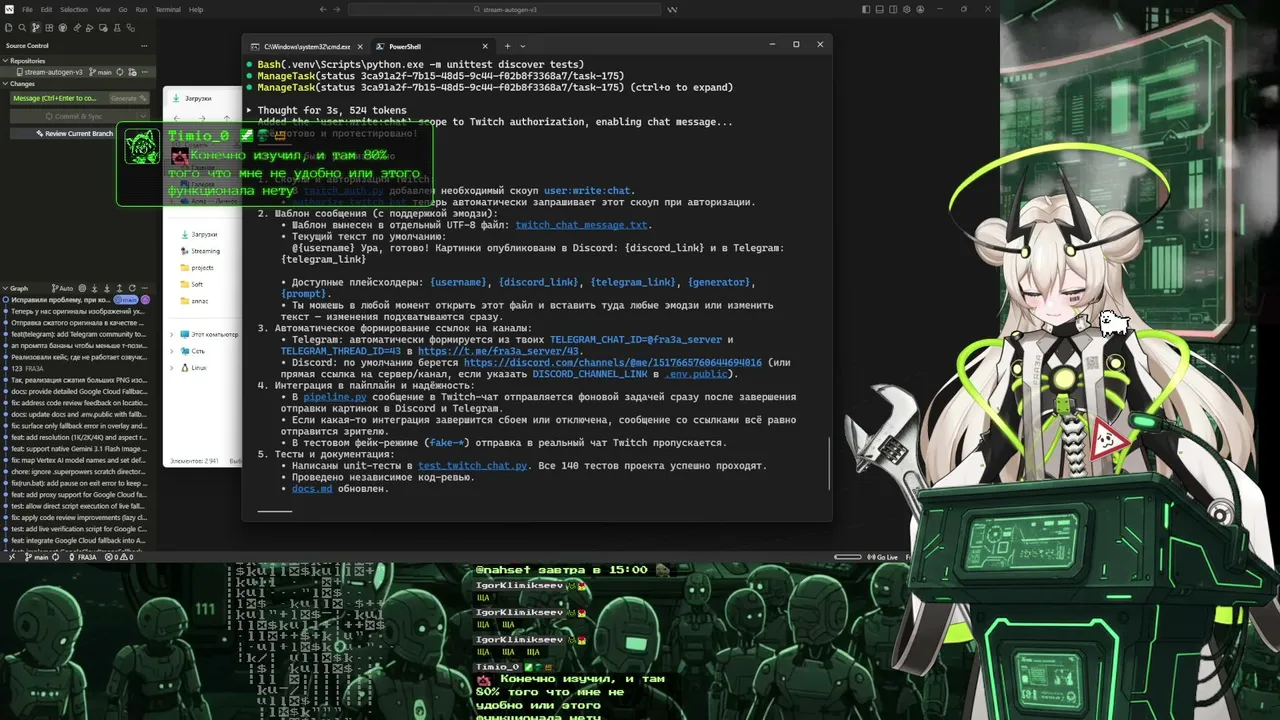This screenshot has height=720, width=1280.
Task: Switch to the PowerShell terminal tab
Action: (x=433, y=46)
